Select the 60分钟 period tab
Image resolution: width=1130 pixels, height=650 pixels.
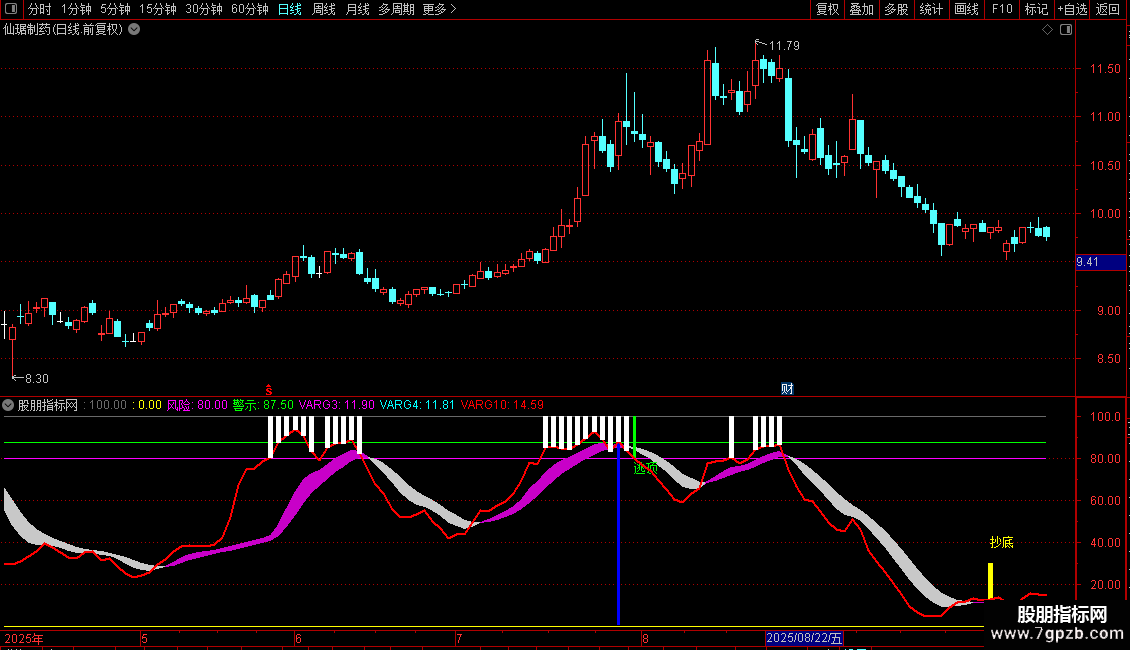(249, 10)
